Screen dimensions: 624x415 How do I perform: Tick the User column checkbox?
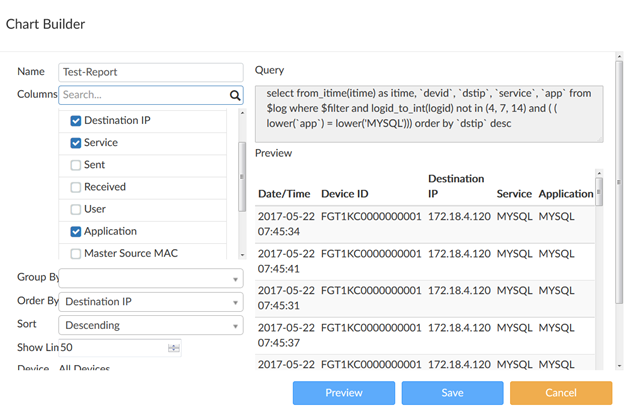pos(76,209)
